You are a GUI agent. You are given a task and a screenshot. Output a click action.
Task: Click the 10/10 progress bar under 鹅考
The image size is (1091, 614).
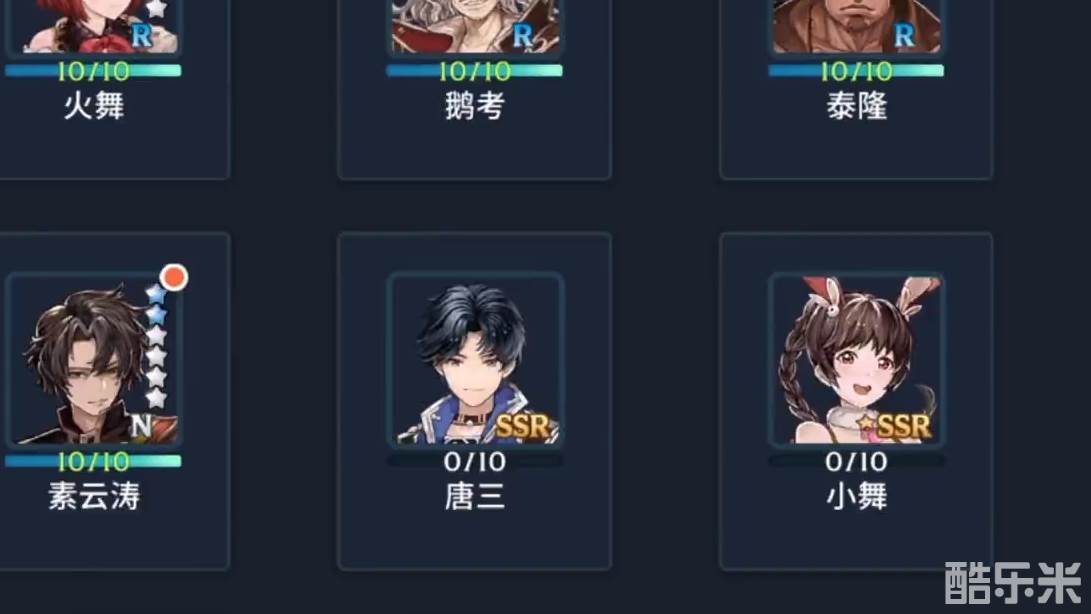(x=475, y=70)
